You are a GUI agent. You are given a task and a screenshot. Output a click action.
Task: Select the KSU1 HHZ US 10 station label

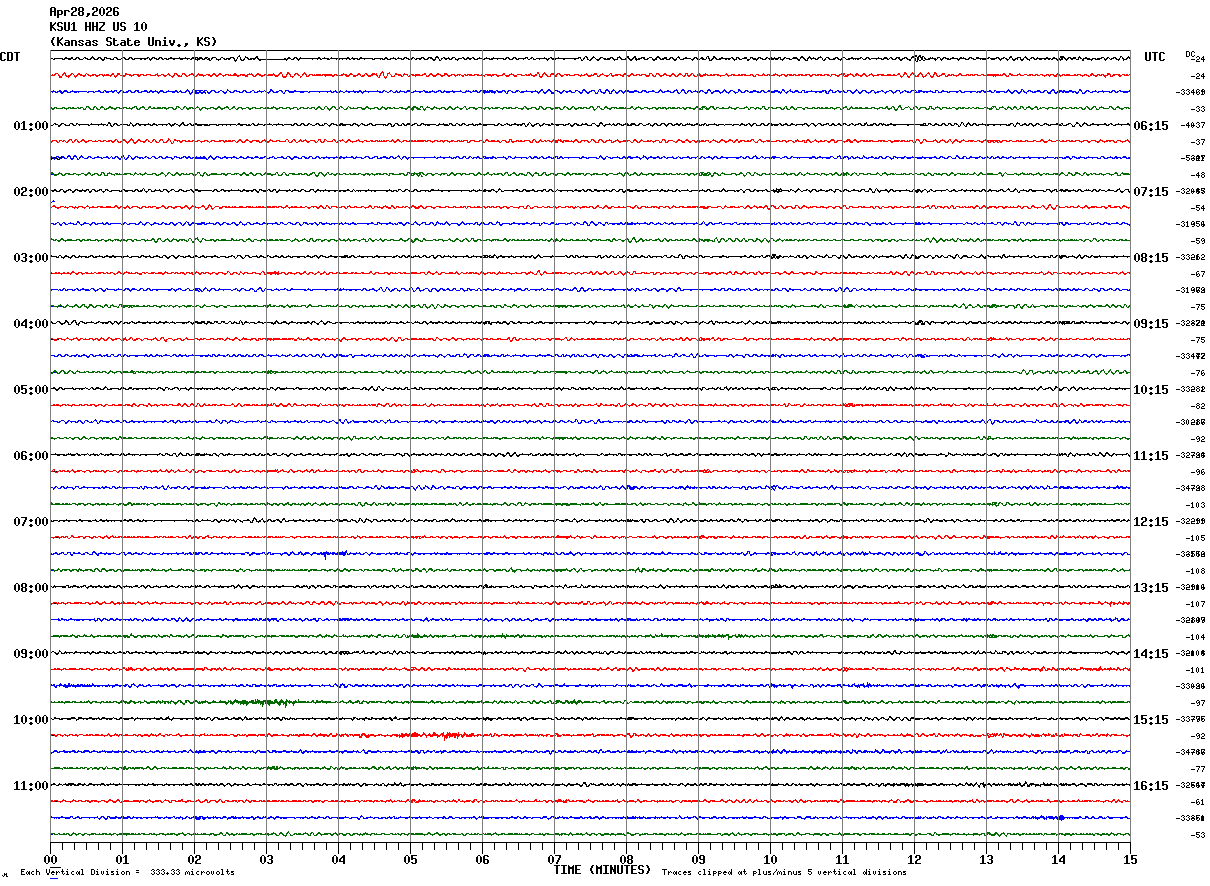coord(98,27)
